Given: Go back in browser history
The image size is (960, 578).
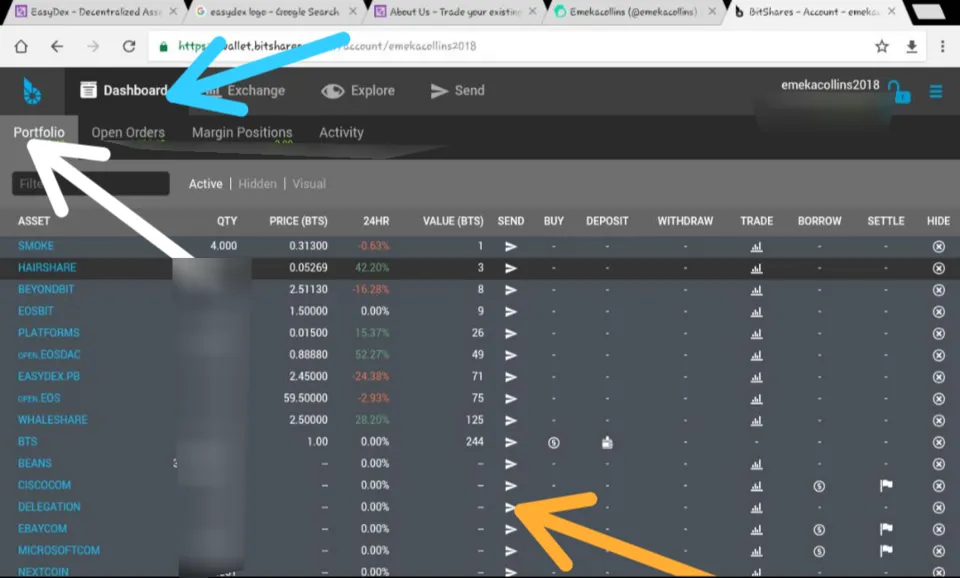Looking at the screenshot, I should [57, 47].
